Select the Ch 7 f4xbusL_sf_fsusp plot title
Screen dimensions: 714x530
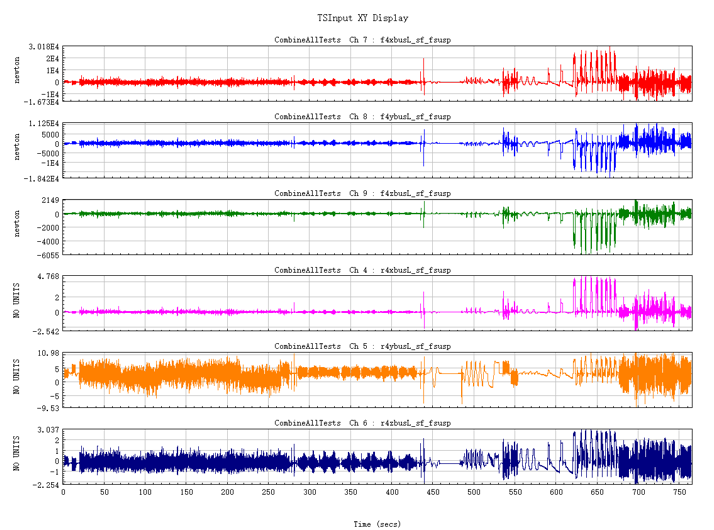pyautogui.click(x=362, y=40)
